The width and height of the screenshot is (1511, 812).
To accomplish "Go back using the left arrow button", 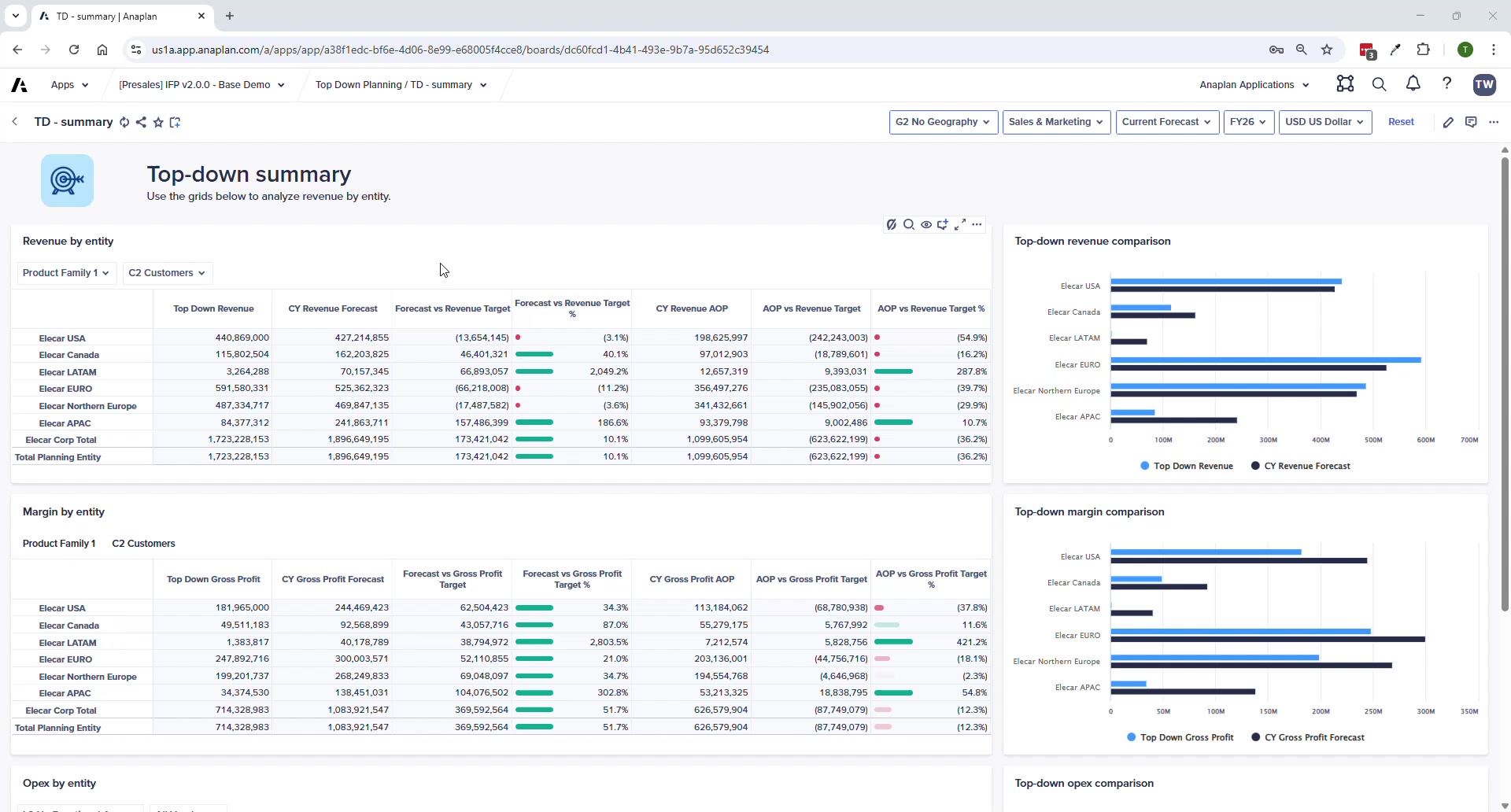I will coord(15,122).
